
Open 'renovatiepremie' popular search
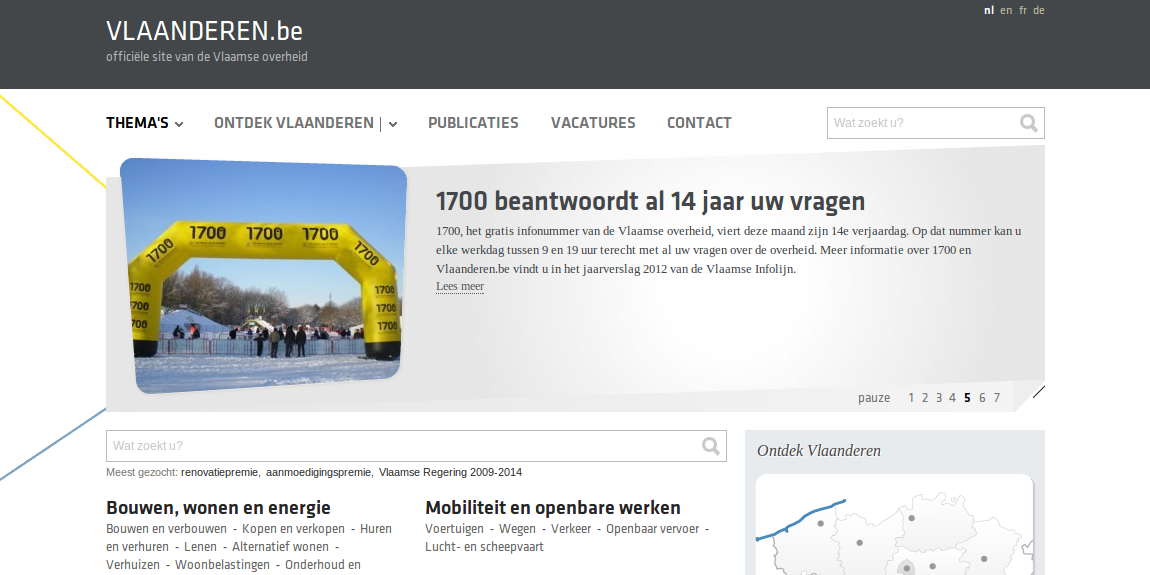coord(219,472)
